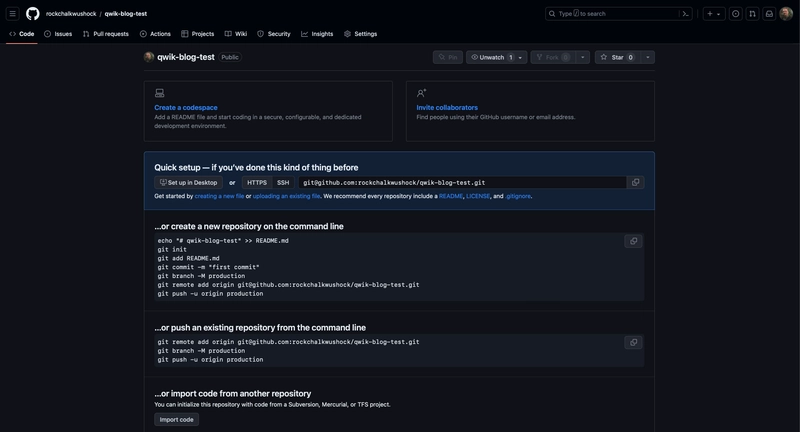The width and height of the screenshot is (800, 432).
Task: Click the Public visibility badge
Action: [x=230, y=57]
